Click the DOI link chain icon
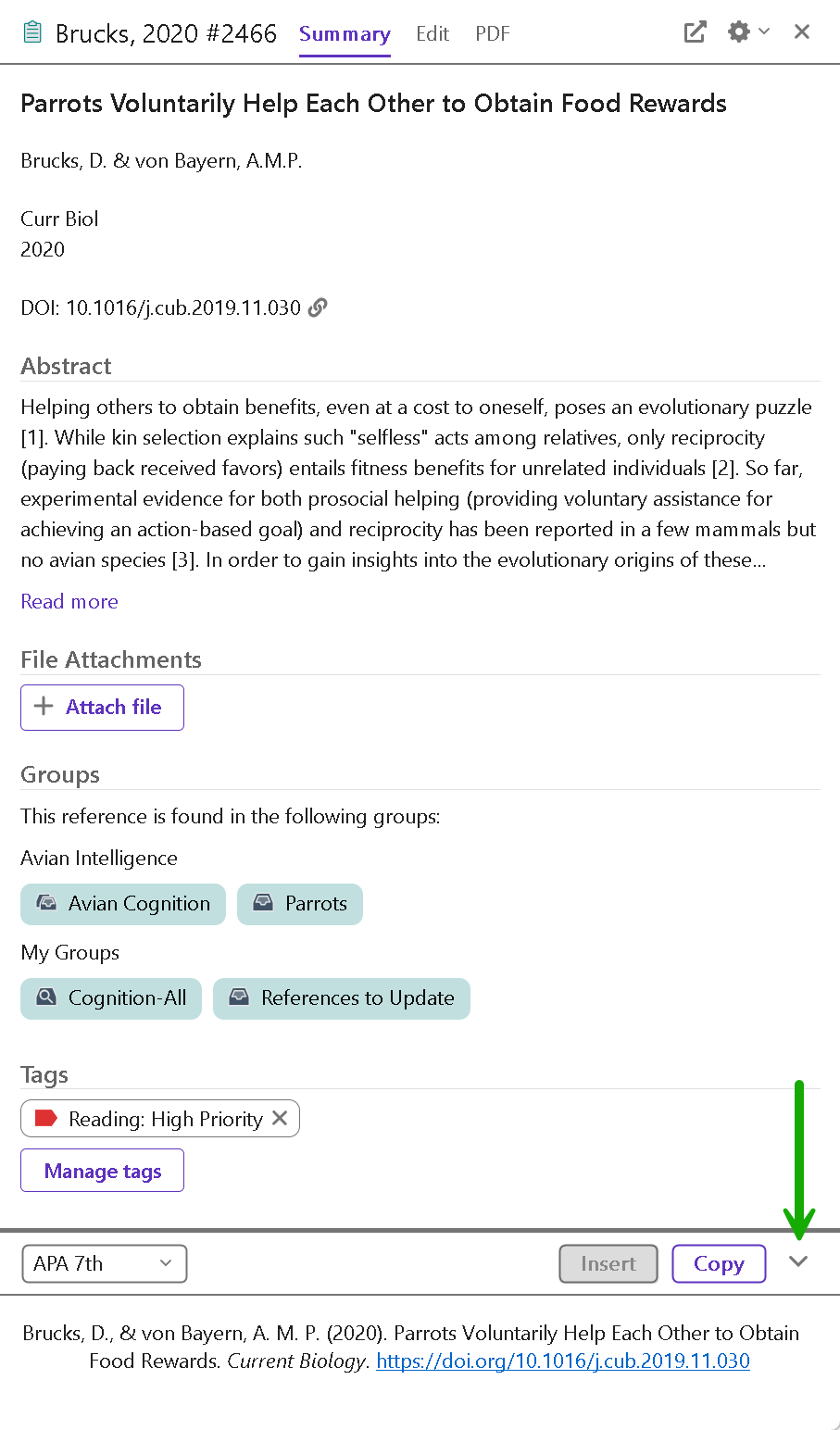Image resolution: width=840 pixels, height=1430 pixels. tap(318, 307)
